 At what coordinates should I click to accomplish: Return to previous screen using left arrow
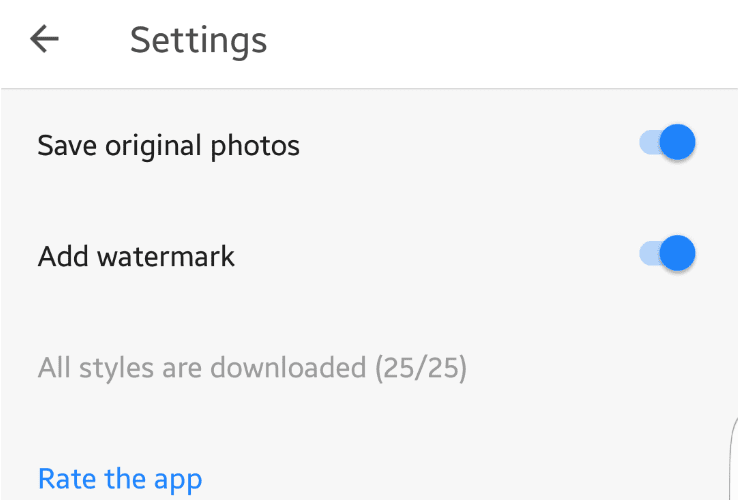tap(45, 40)
